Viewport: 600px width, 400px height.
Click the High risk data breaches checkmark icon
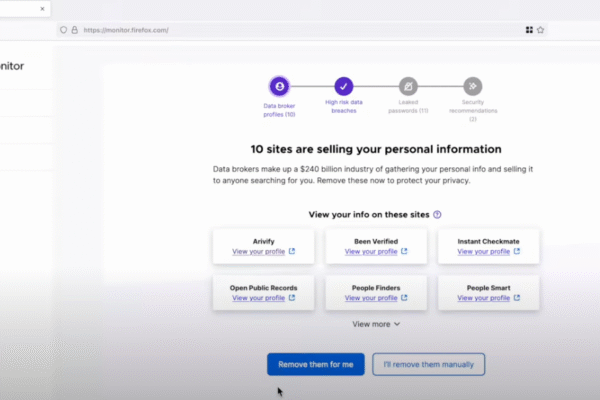(x=344, y=87)
